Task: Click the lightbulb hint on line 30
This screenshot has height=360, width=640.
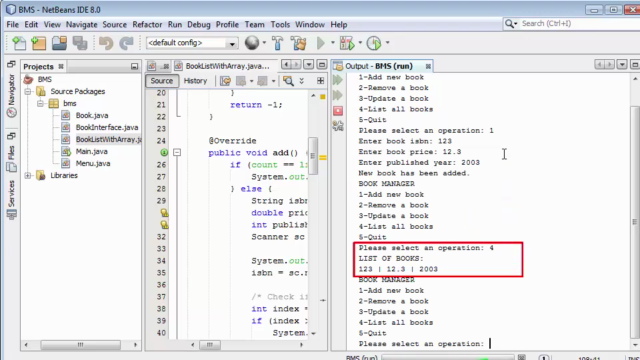Action: [164, 213]
